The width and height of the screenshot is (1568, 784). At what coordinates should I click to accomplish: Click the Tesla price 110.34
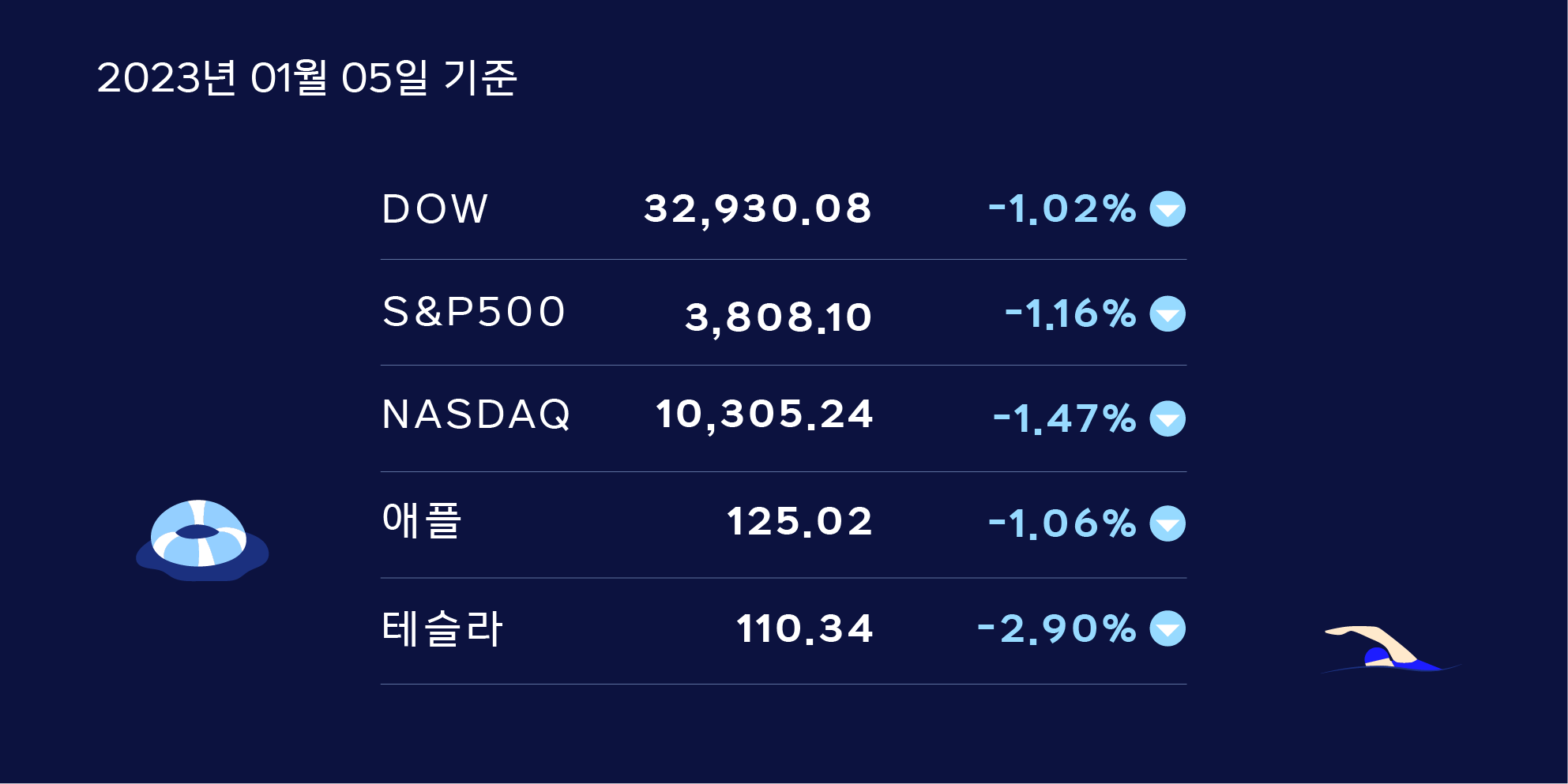point(804,628)
